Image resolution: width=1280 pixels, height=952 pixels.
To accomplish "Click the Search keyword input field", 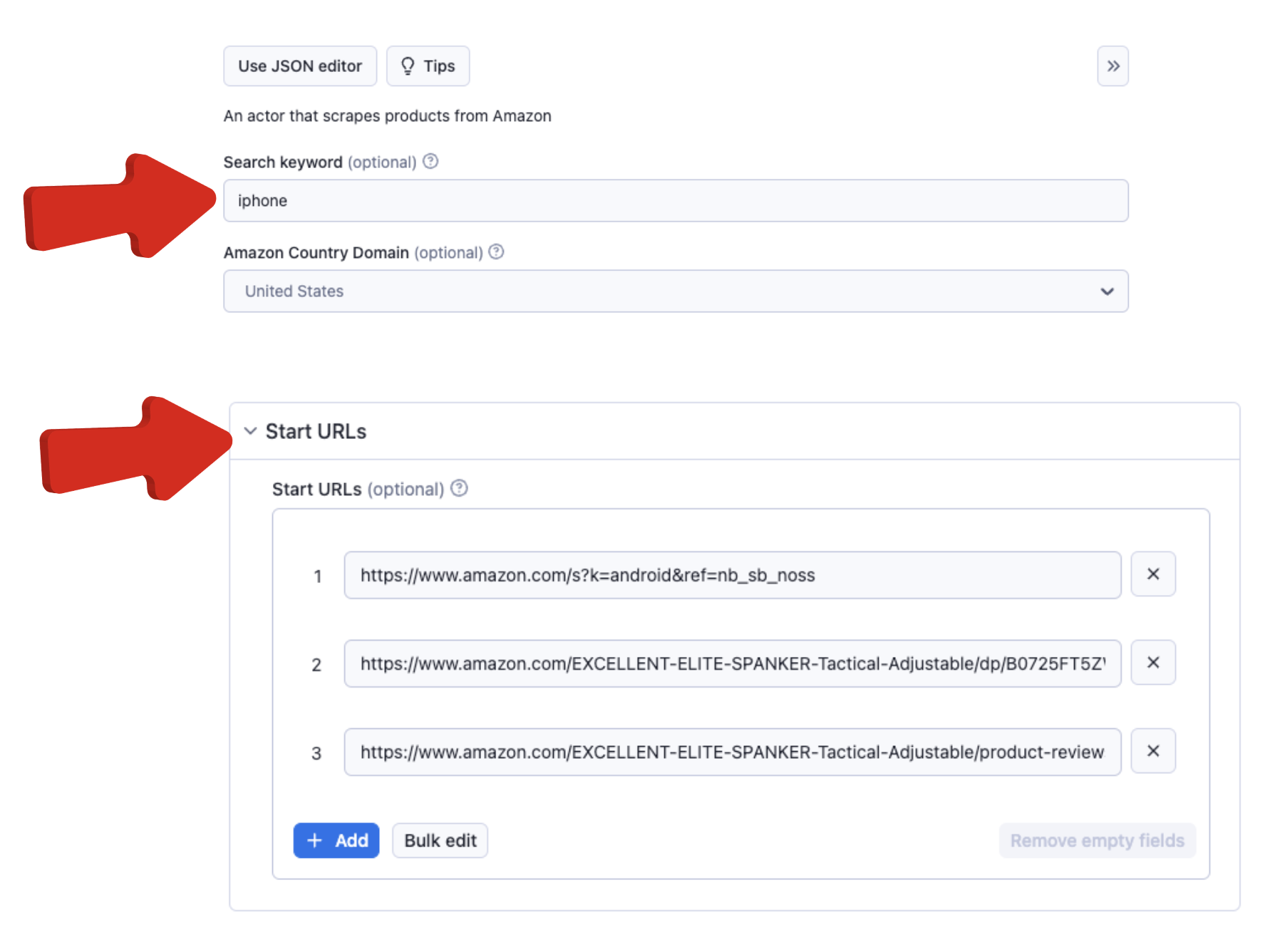I will pyautogui.click(x=674, y=201).
